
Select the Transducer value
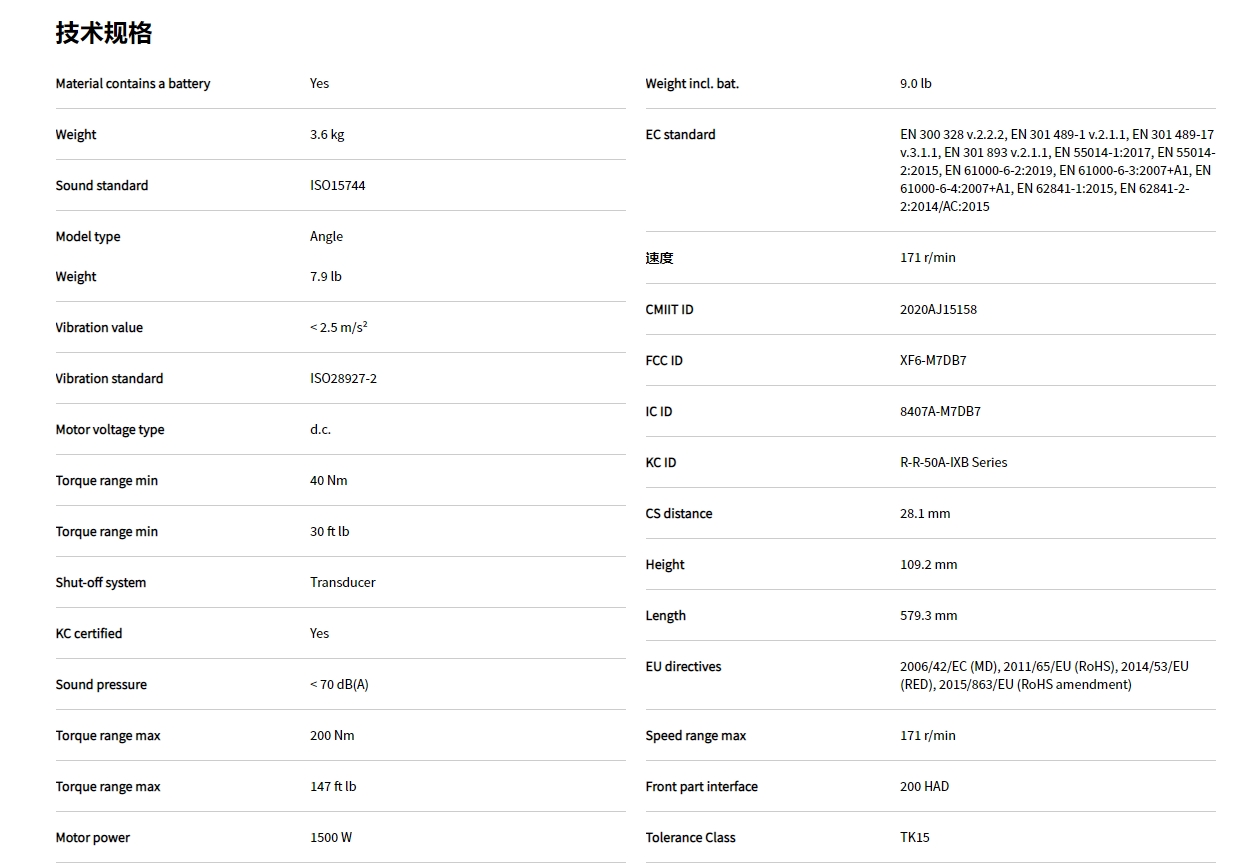coord(342,582)
